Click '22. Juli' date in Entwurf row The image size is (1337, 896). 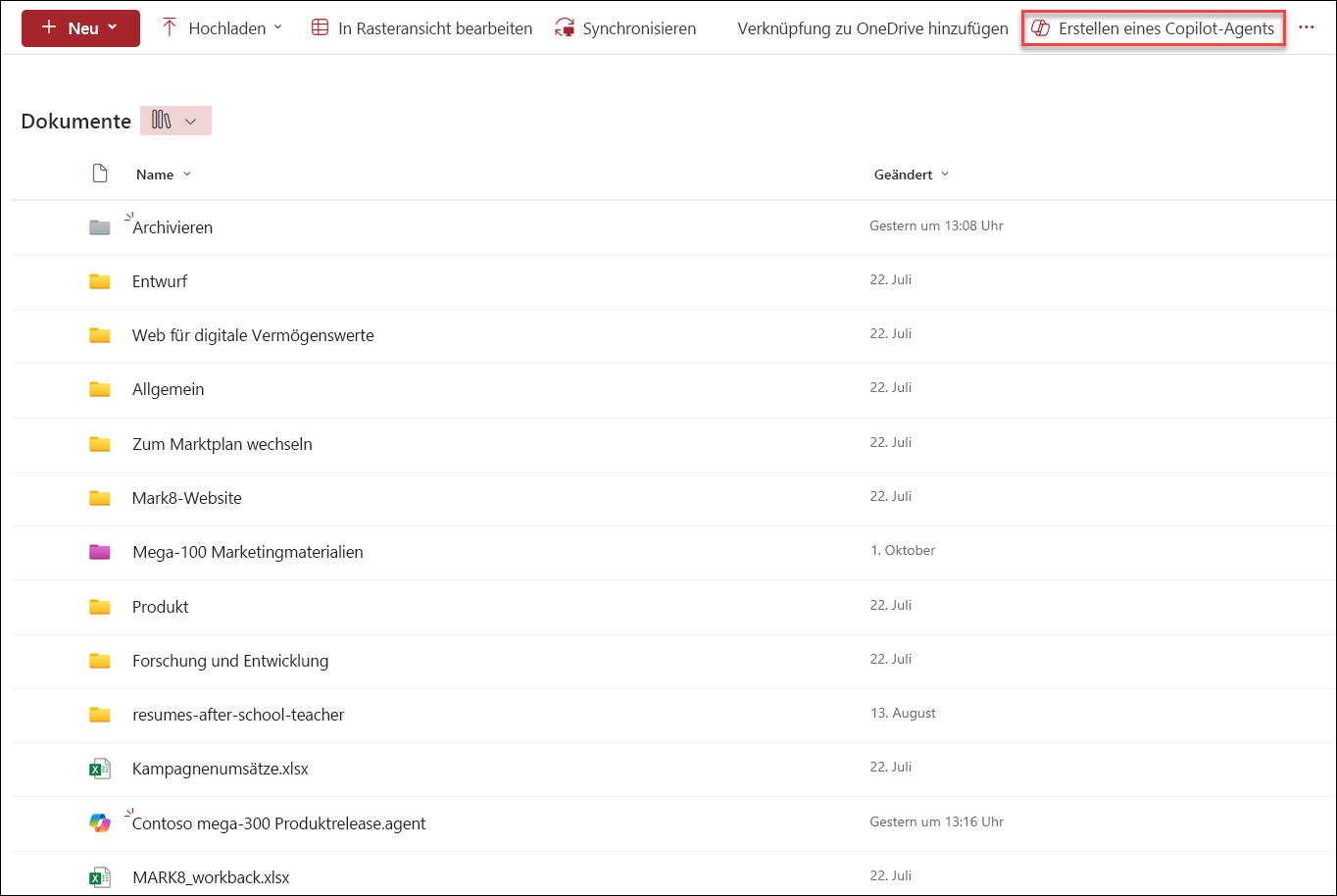(x=891, y=279)
